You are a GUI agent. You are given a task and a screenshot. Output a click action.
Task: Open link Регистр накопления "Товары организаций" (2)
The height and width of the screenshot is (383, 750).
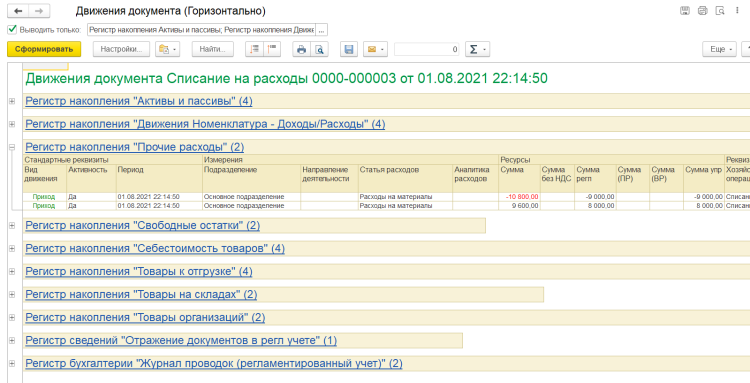tap(145, 317)
